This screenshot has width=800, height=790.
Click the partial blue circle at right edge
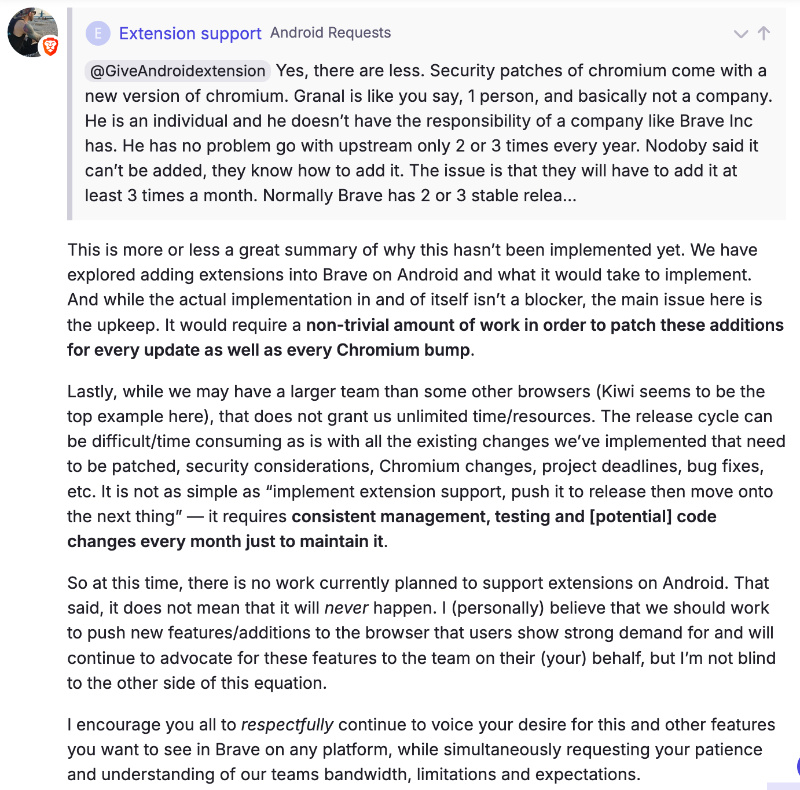(797, 766)
